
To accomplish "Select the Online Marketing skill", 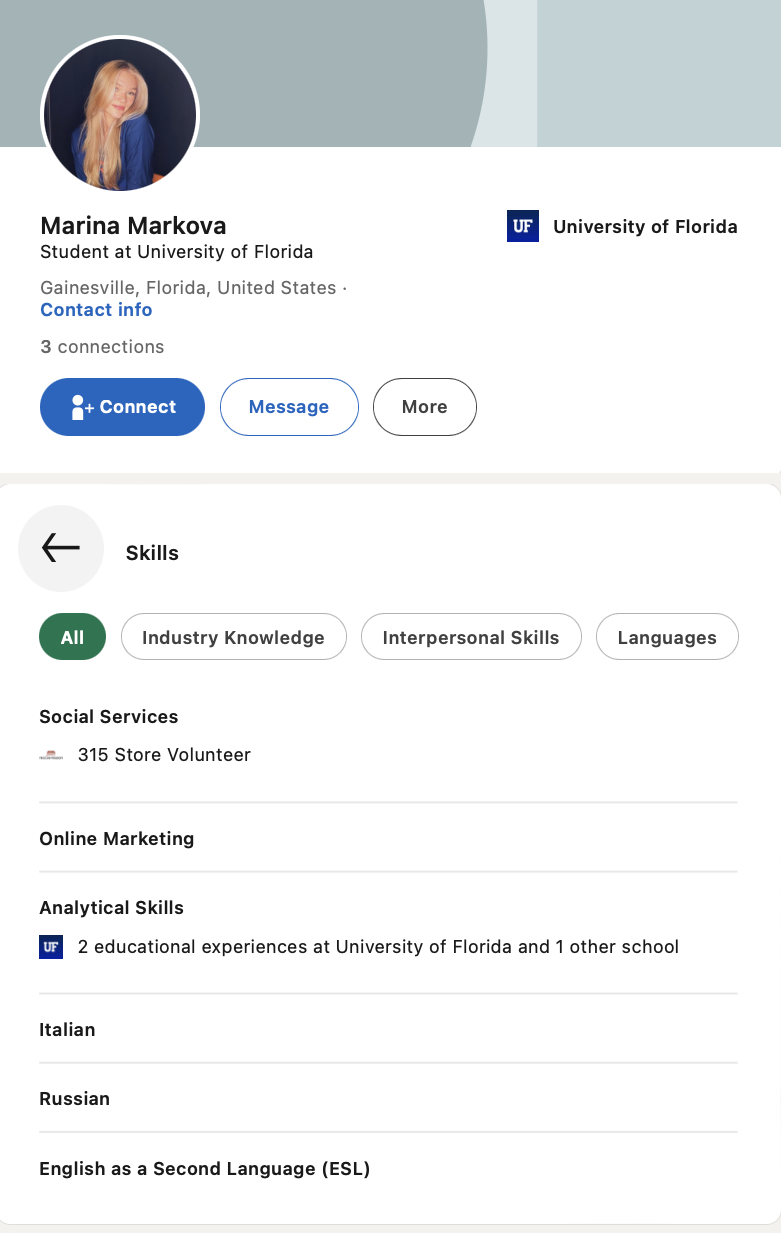I will tap(117, 839).
